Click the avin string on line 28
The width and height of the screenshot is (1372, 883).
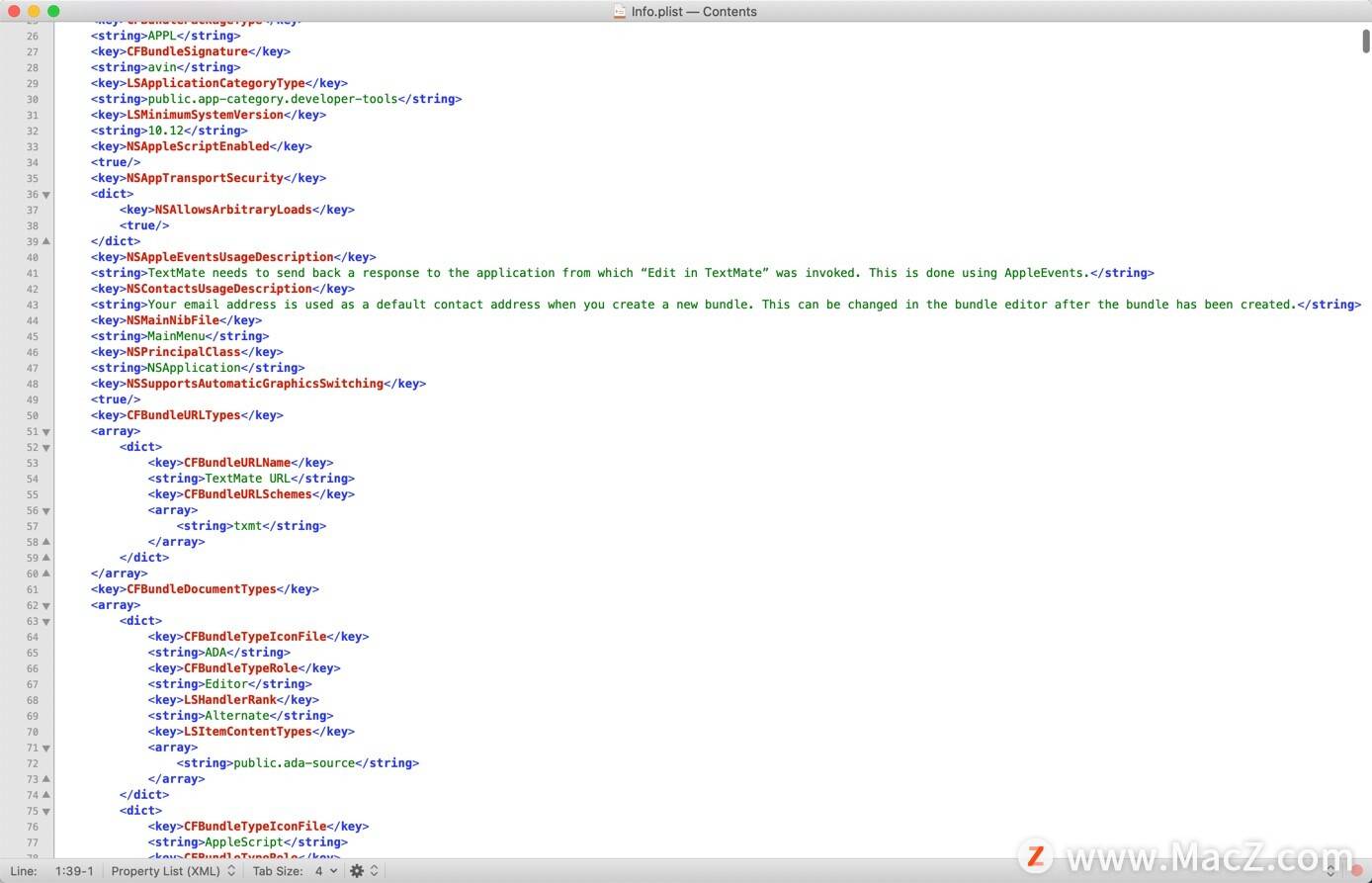pos(162,67)
